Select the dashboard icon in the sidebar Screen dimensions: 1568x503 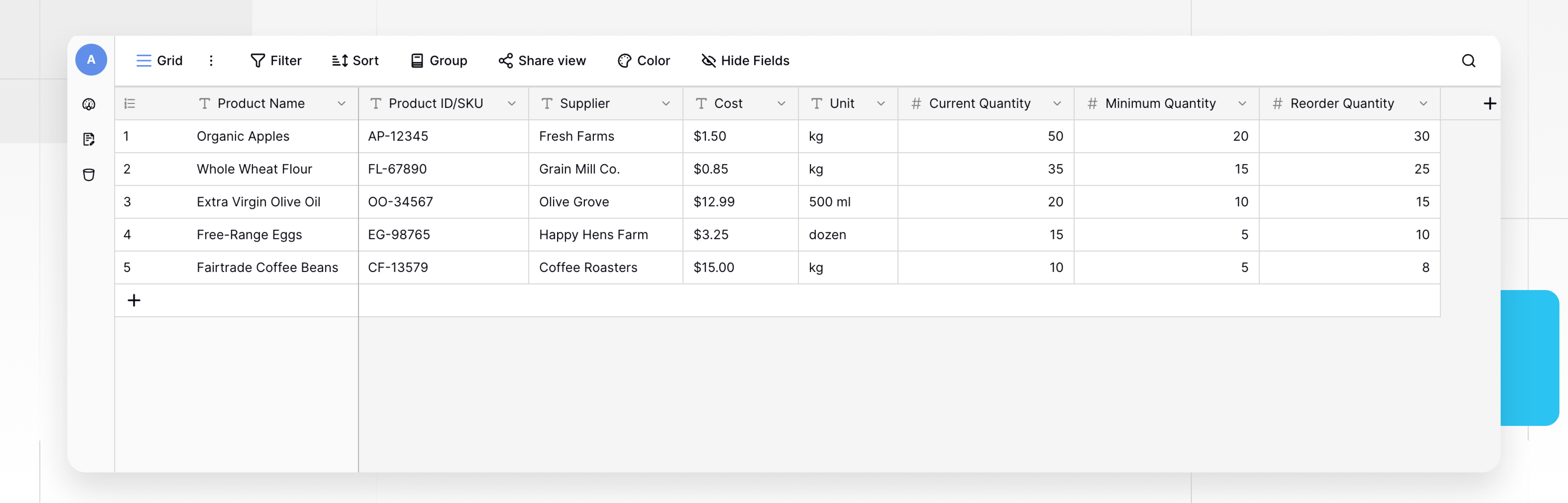(x=89, y=104)
